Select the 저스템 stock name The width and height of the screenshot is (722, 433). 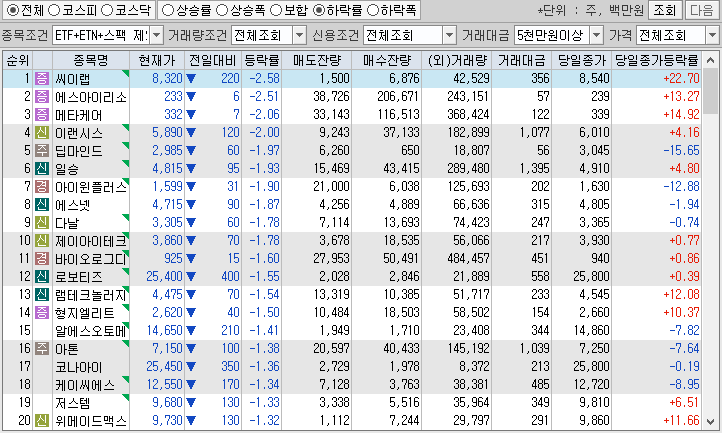[x=73, y=403]
